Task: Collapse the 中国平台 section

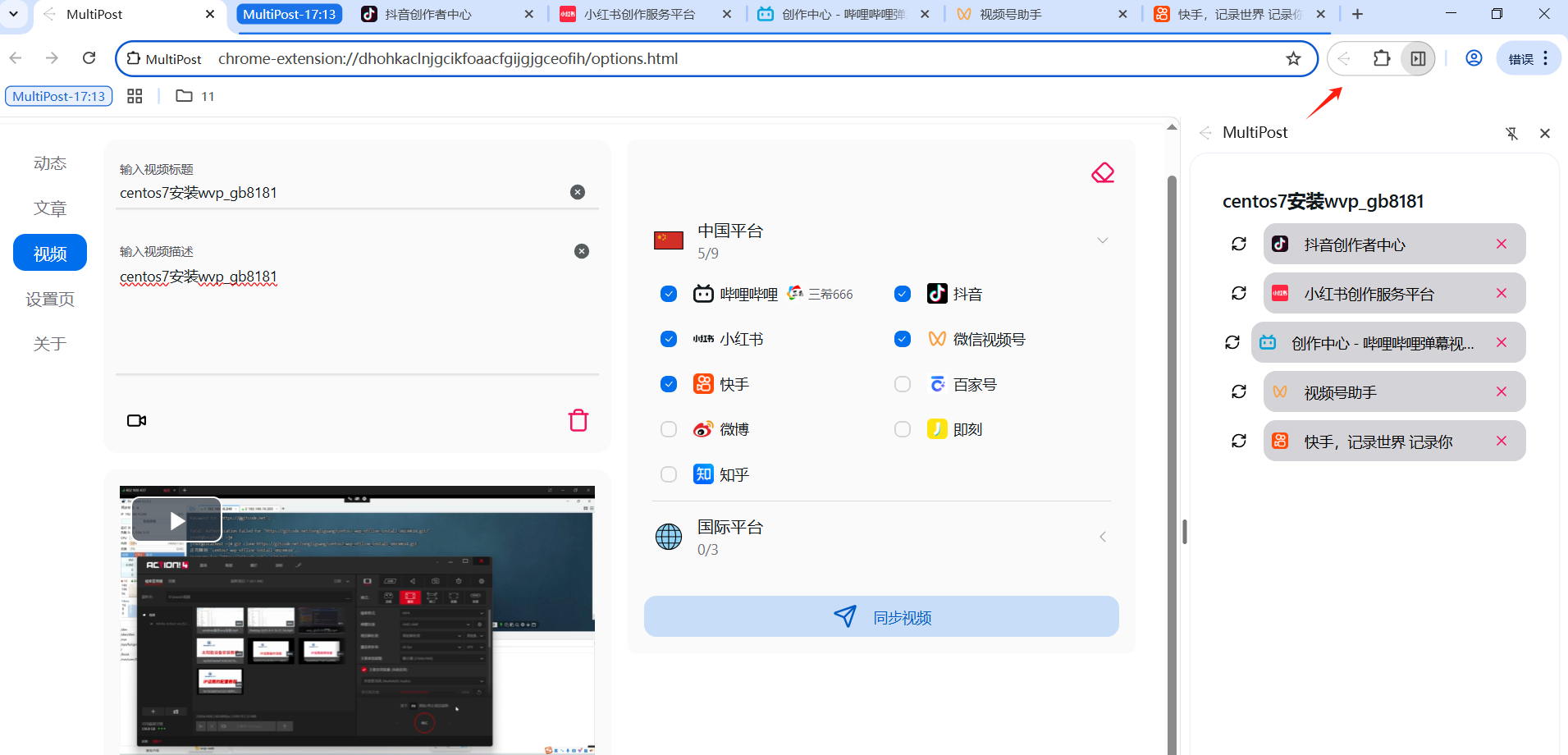Action: pyautogui.click(x=1103, y=240)
